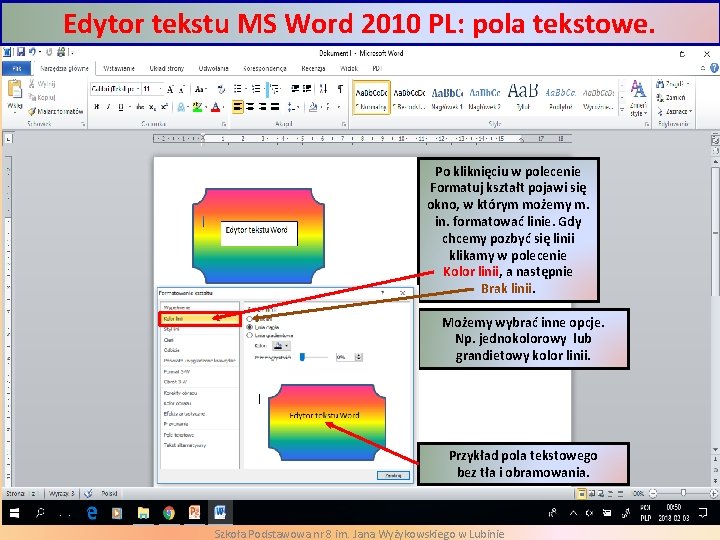The image size is (720, 540).
Task: Click the Windows Start button on taskbar
Action: point(14,512)
